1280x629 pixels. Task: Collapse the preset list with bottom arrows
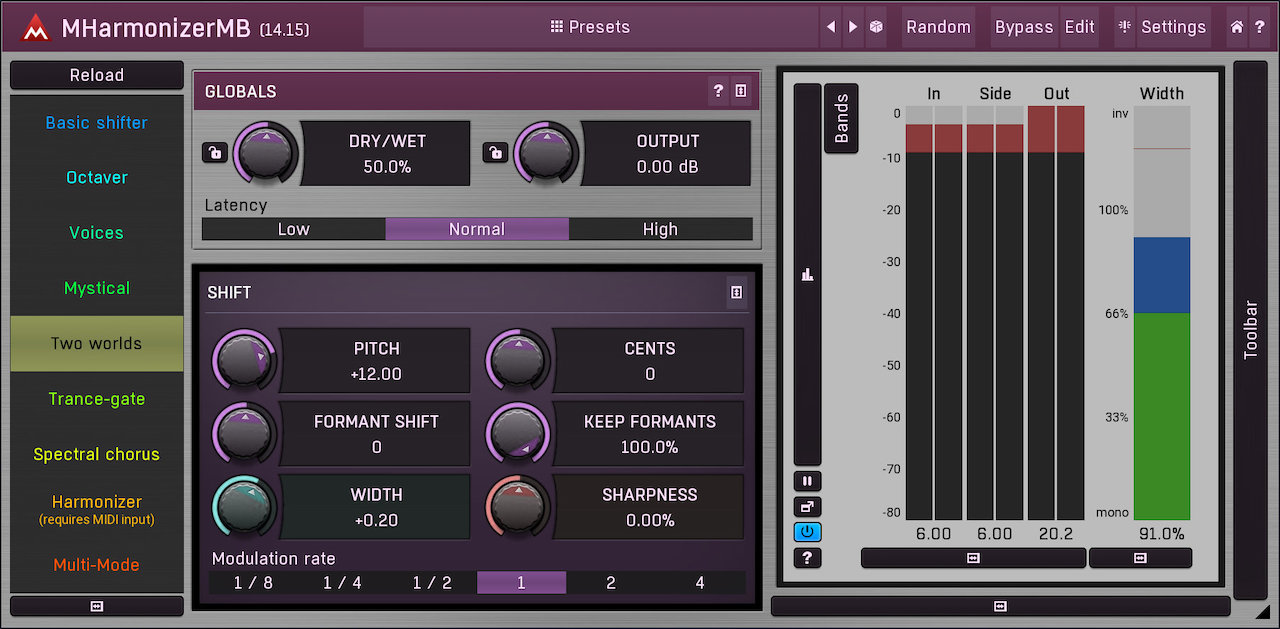click(x=97, y=606)
